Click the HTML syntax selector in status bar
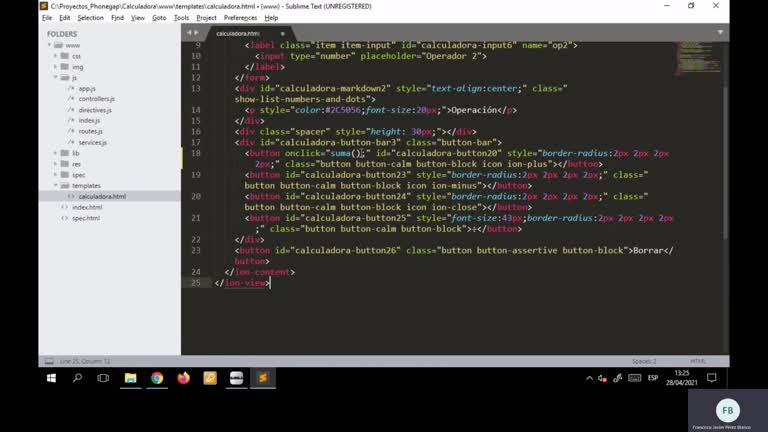 [x=697, y=361]
